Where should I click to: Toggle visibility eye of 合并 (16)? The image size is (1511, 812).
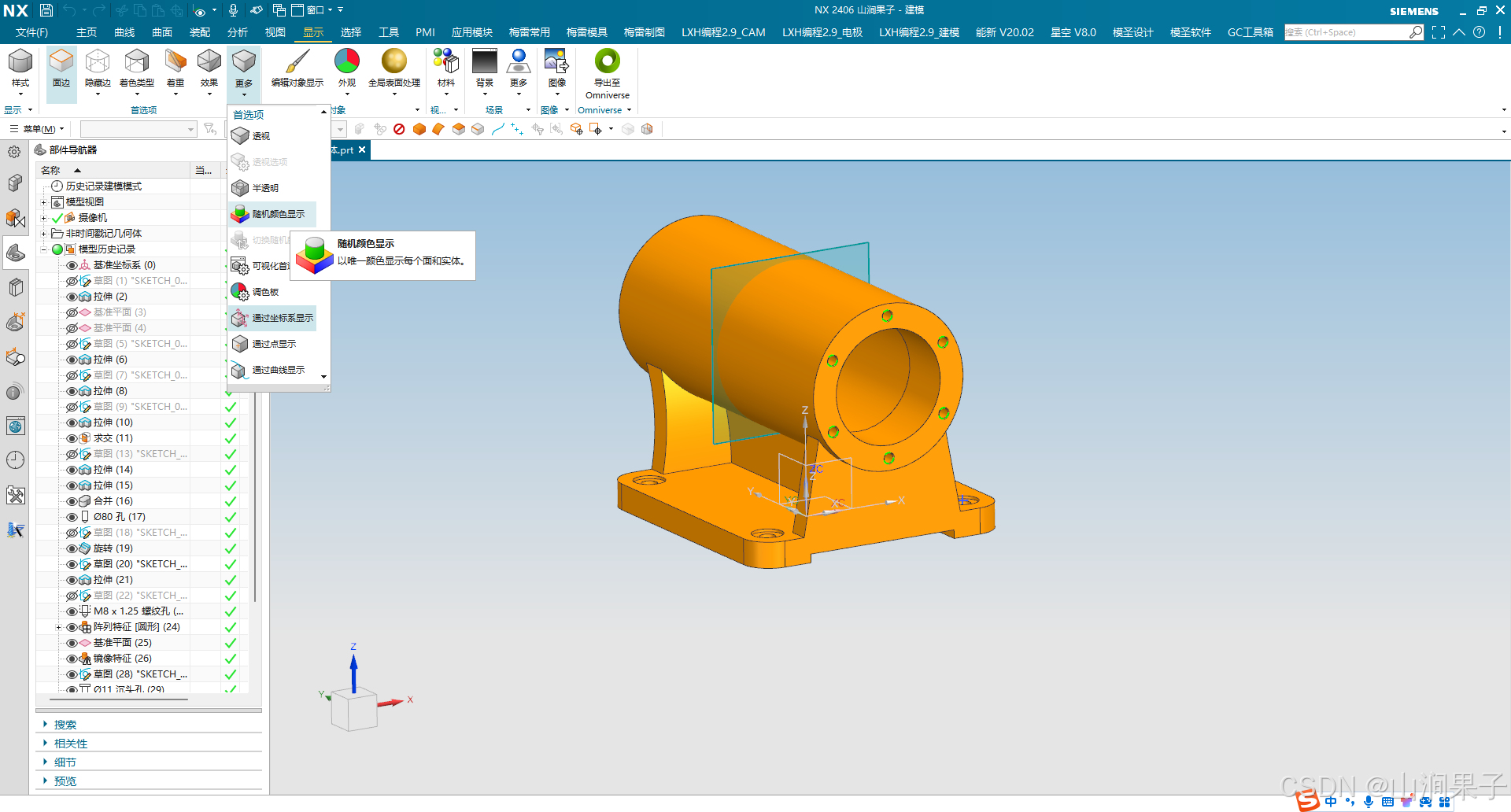click(x=72, y=501)
